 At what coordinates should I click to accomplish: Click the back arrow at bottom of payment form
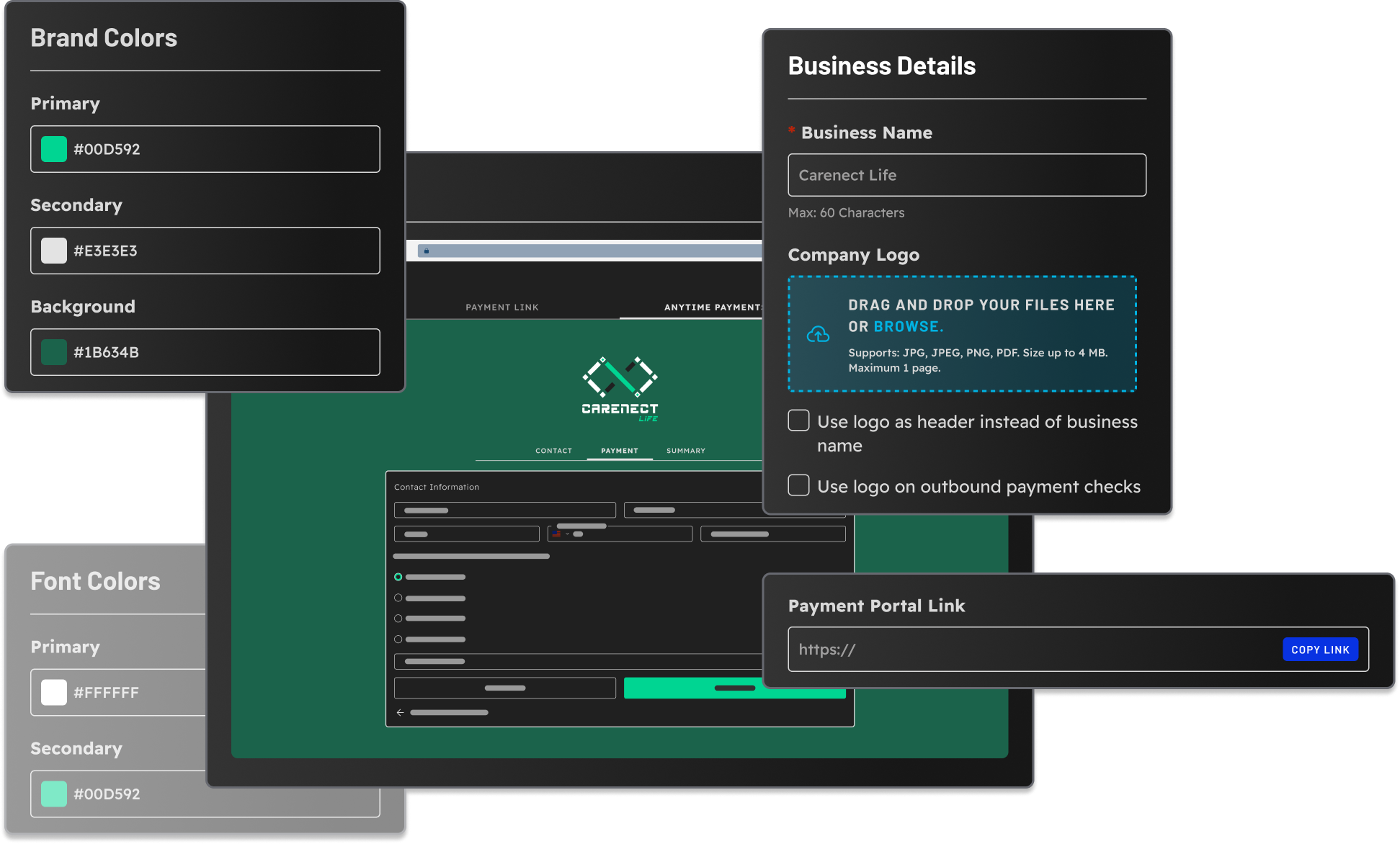click(401, 712)
